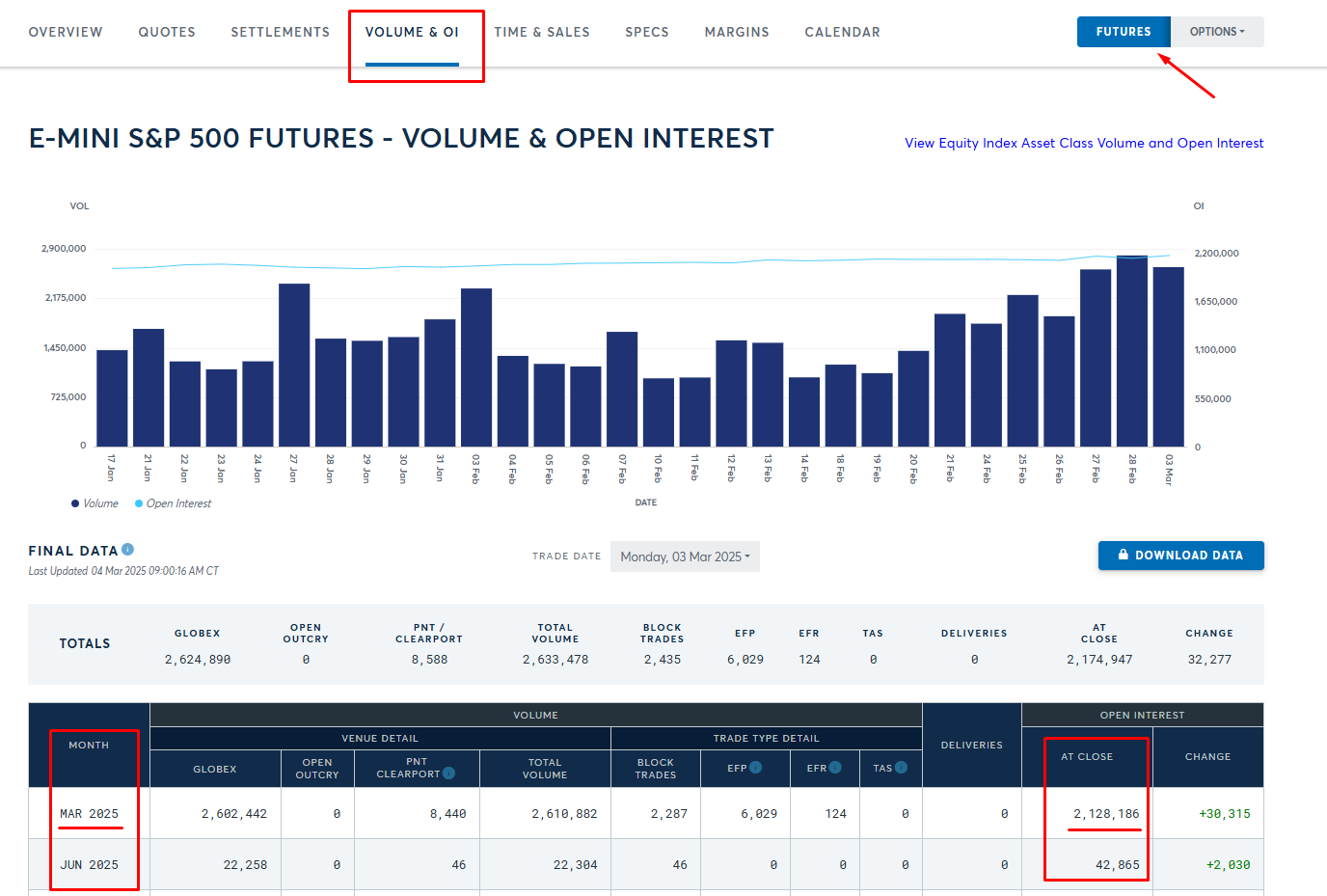Toggle the Open Interest legend series
Screen dimensions: 1327x896
[x=173, y=503]
